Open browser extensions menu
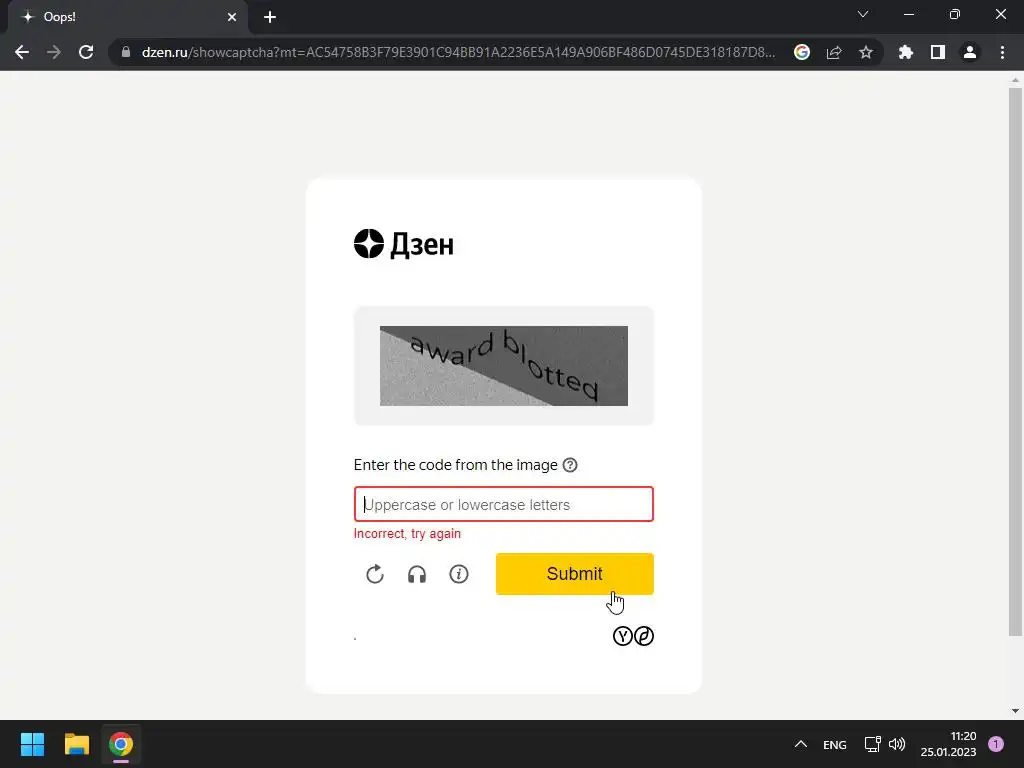 tap(906, 52)
